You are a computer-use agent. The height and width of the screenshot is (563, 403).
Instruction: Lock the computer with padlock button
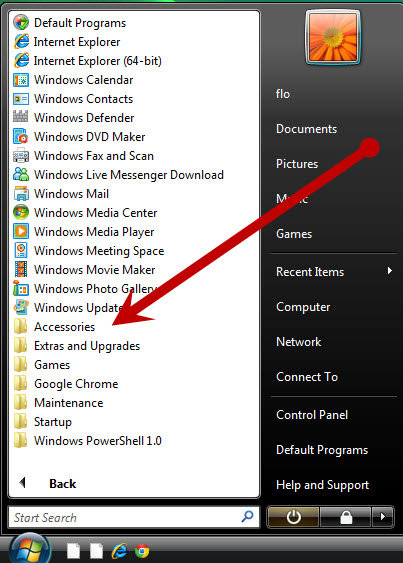click(346, 517)
